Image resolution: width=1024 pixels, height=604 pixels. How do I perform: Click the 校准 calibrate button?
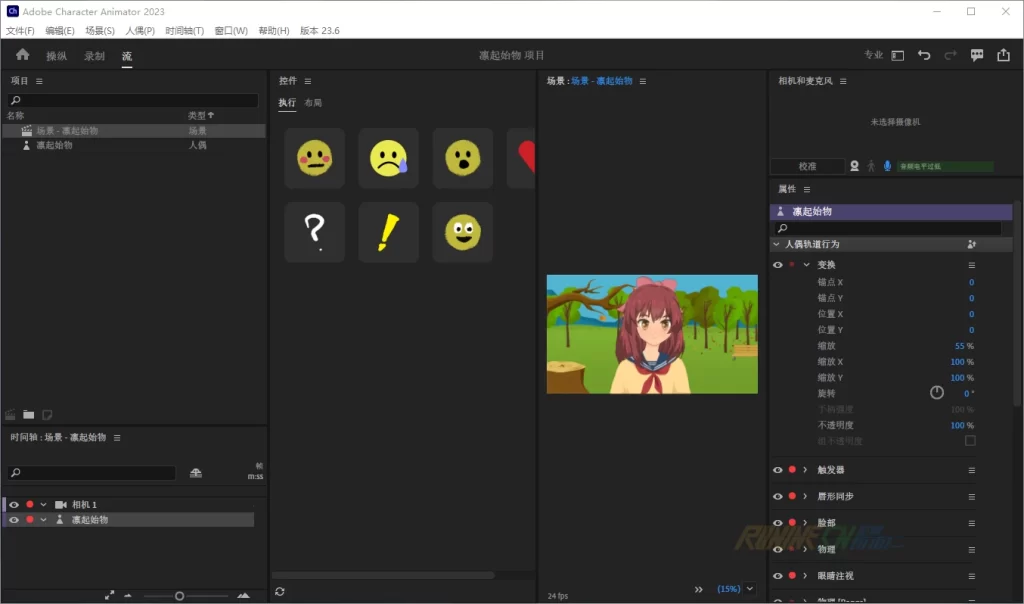coord(807,166)
